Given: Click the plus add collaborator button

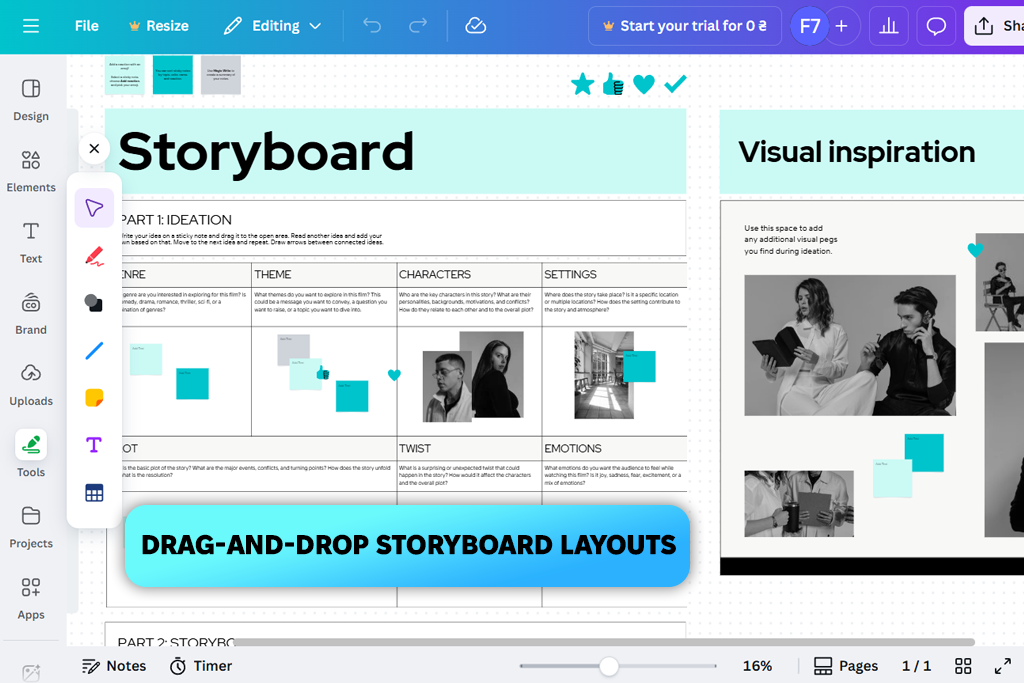Looking at the screenshot, I should [842, 26].
